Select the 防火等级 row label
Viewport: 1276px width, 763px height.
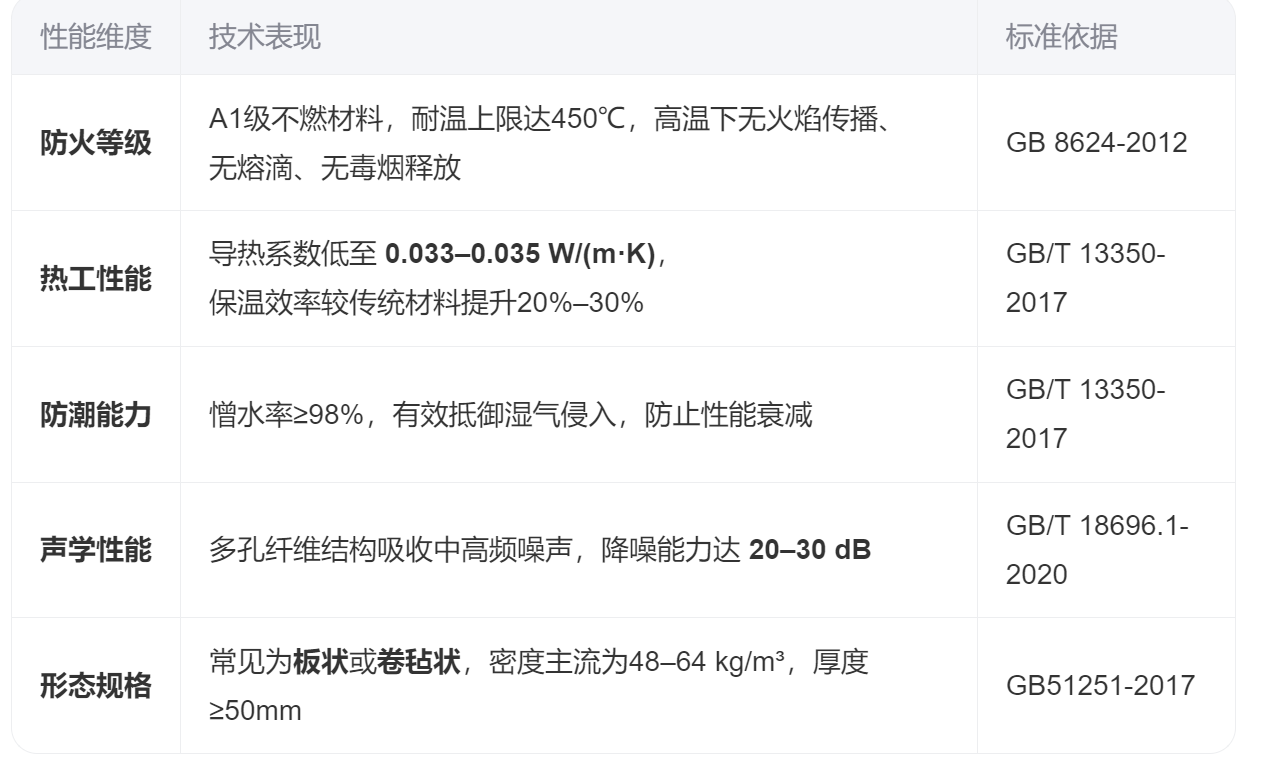click(x=96, y=143)
